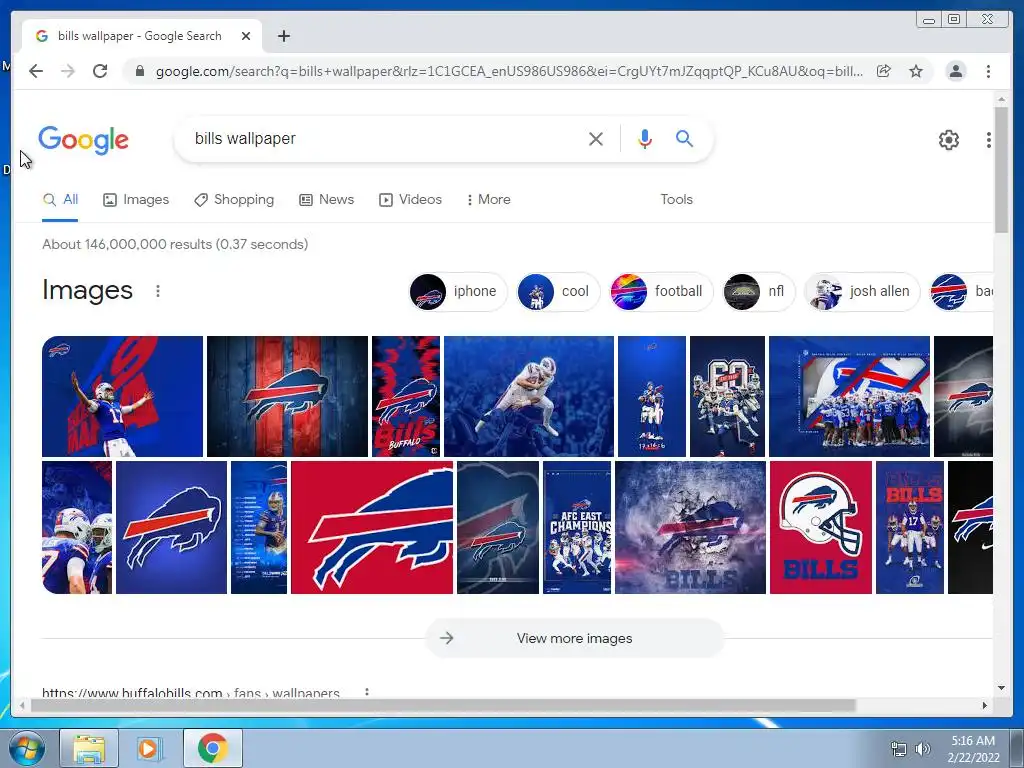The width and height of the screenshot is (1024, 768).
Task: Open Windows Media Player from taskbar
Action: coord(149,748)
